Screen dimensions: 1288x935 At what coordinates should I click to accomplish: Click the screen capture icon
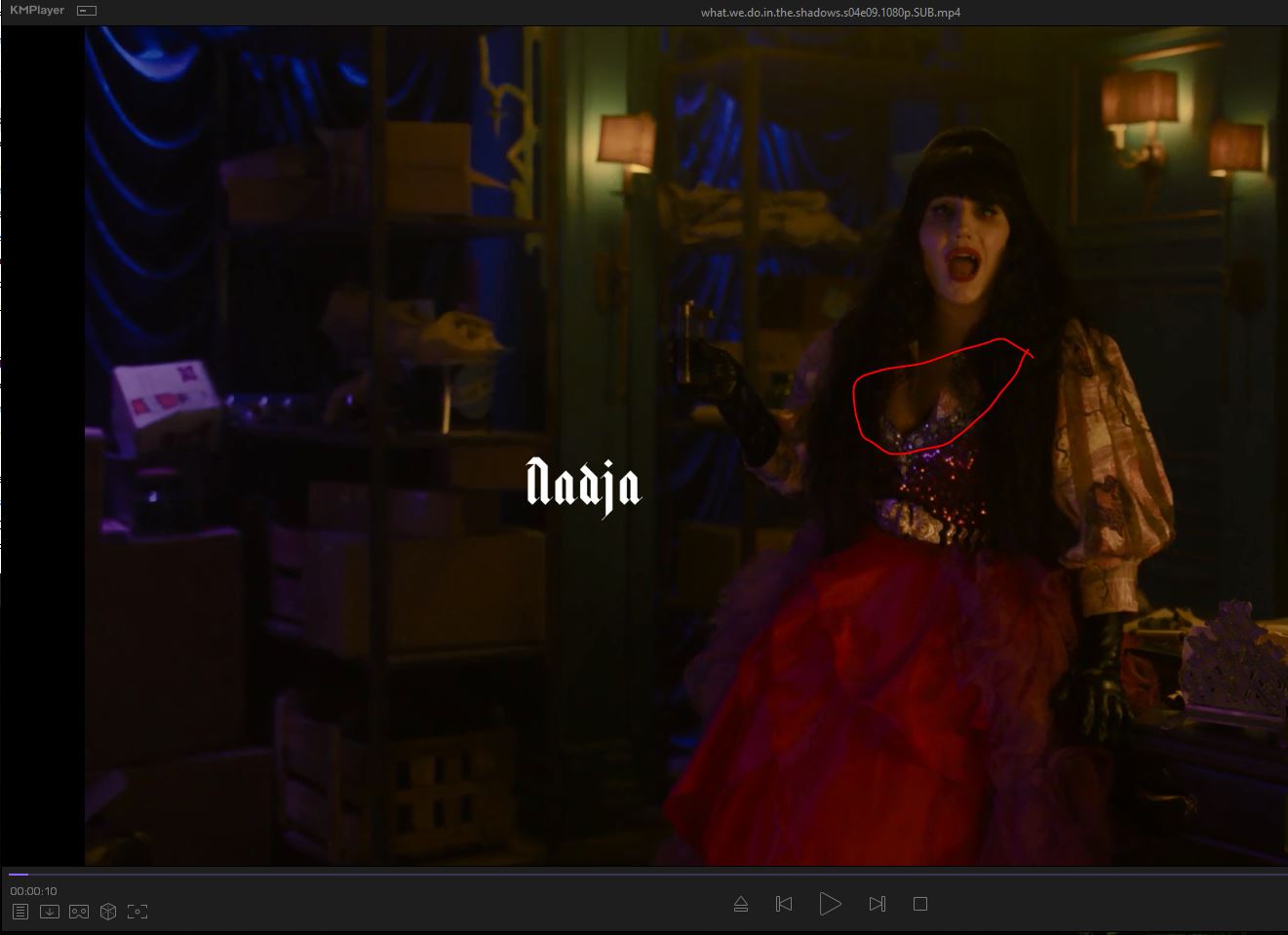(x=137, y=912)
